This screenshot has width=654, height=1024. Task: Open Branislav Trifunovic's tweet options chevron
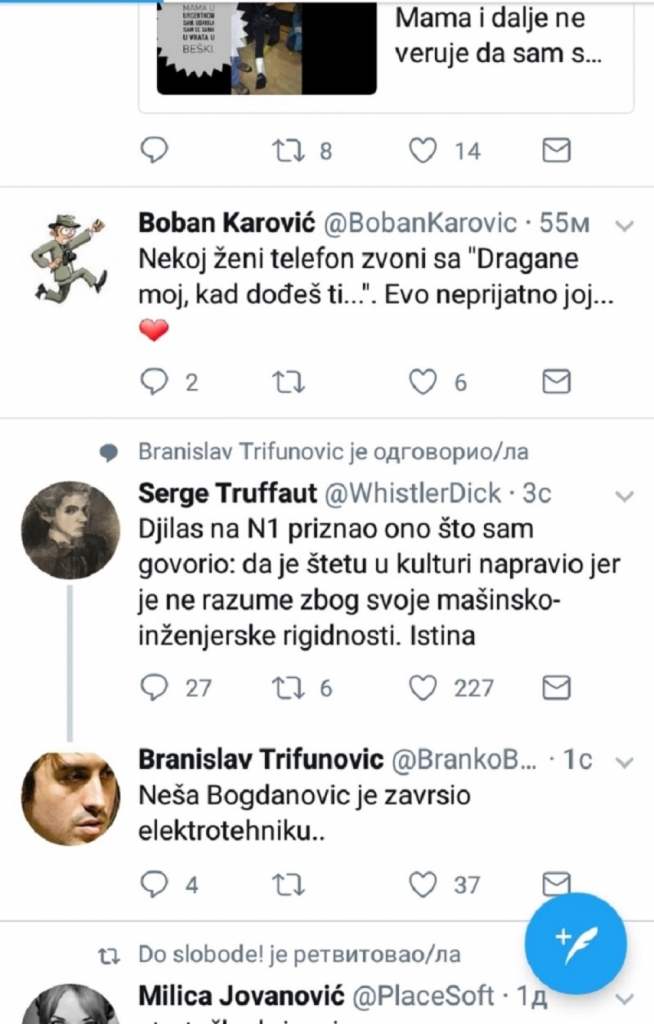coord(626,762)
